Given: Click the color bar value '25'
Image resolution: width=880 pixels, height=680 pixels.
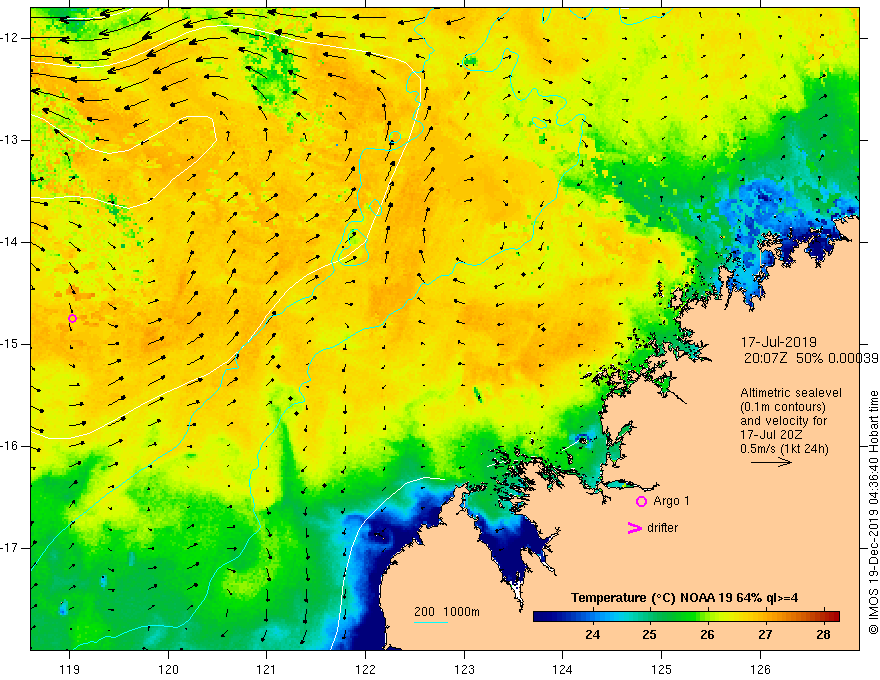Looking at the screenshot, I should (650, 635).
